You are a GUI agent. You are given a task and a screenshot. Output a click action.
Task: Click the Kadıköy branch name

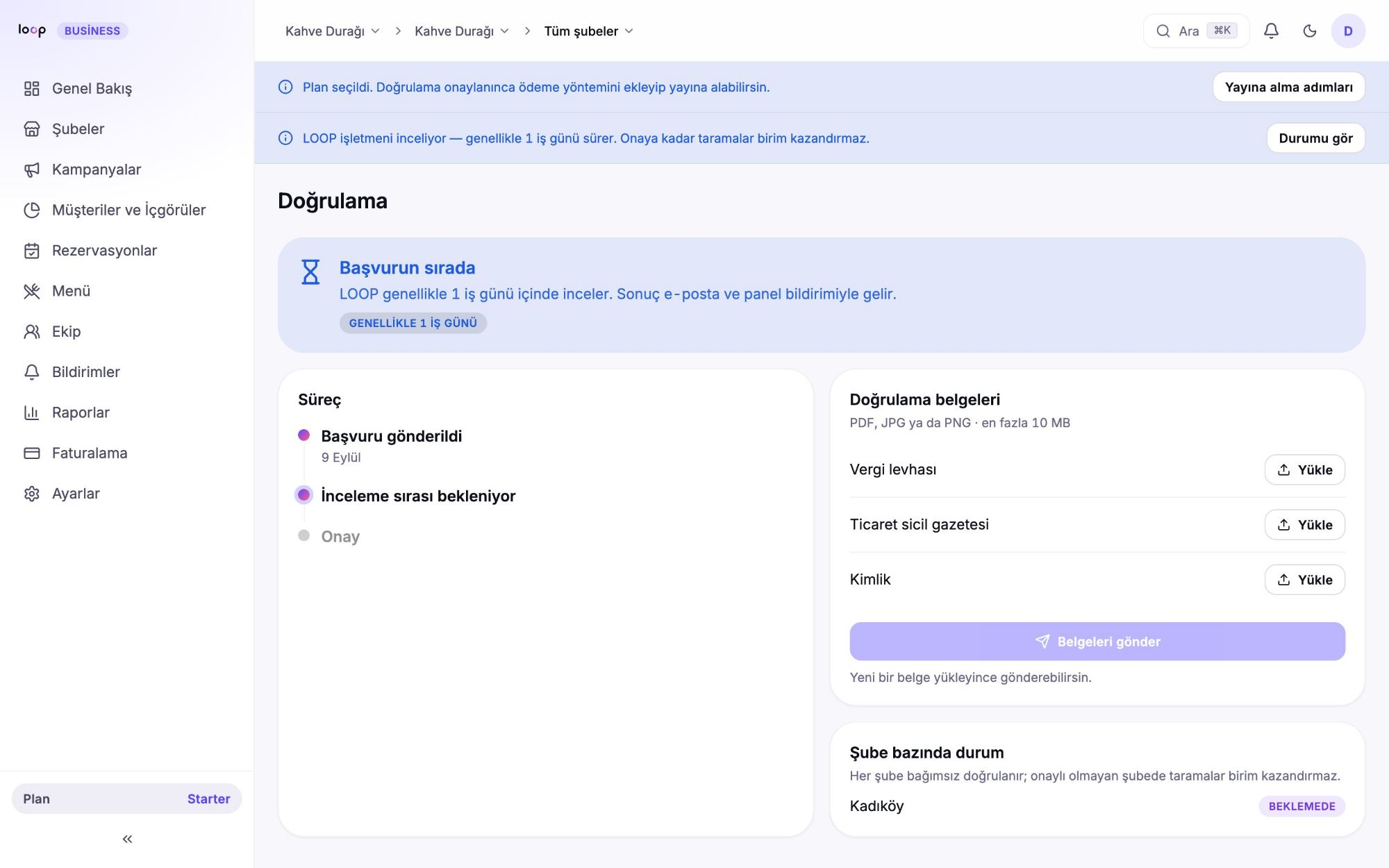pyautogui.click(x=876, y=806)
